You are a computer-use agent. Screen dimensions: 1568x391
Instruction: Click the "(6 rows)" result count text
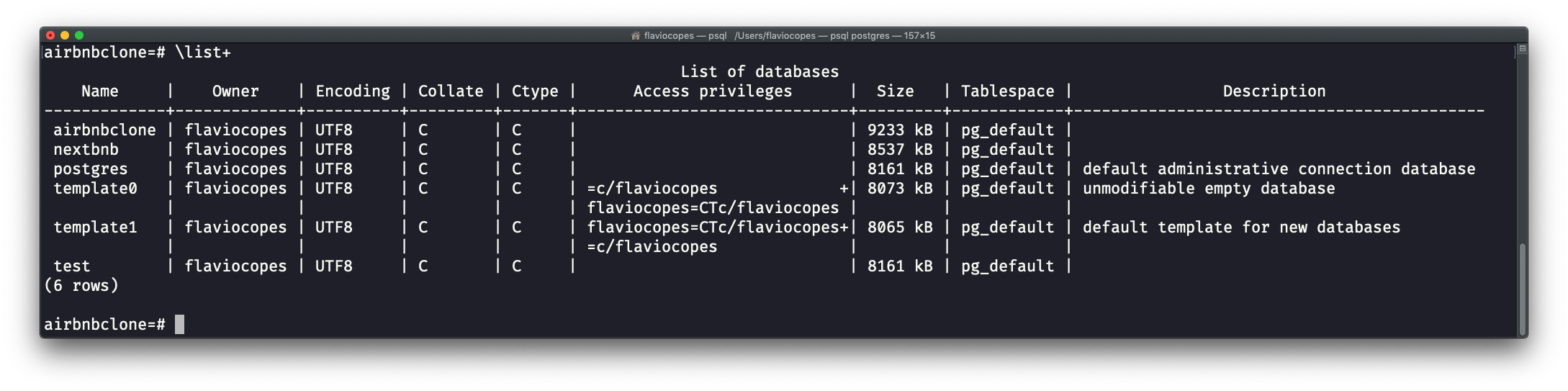[x=81, y=286]
